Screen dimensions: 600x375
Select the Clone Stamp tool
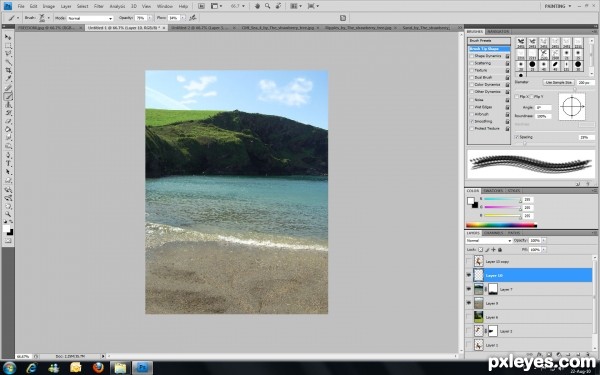point(8,104)
